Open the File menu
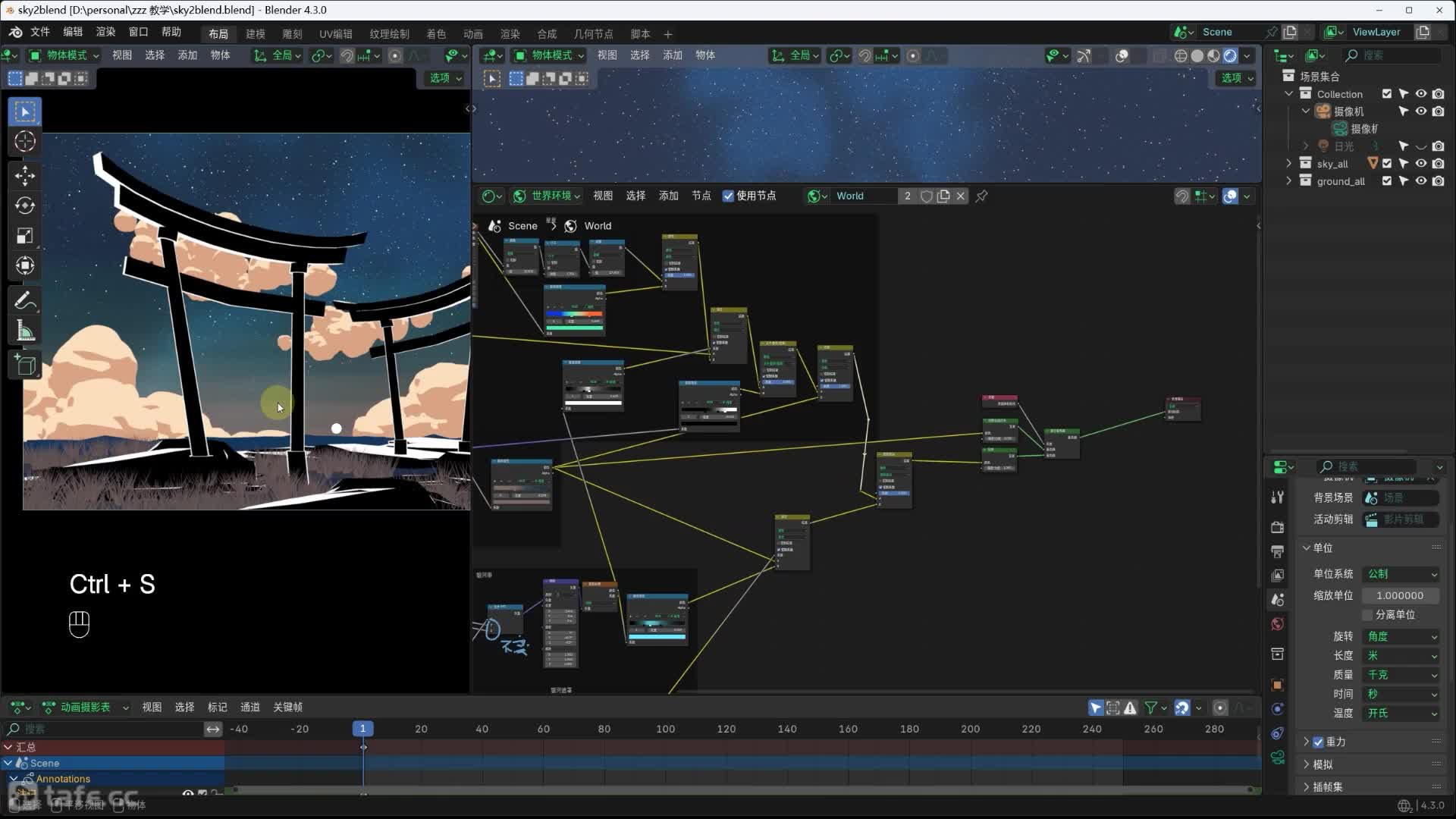This screenshot has height=819, width=1456. (39, 32)
